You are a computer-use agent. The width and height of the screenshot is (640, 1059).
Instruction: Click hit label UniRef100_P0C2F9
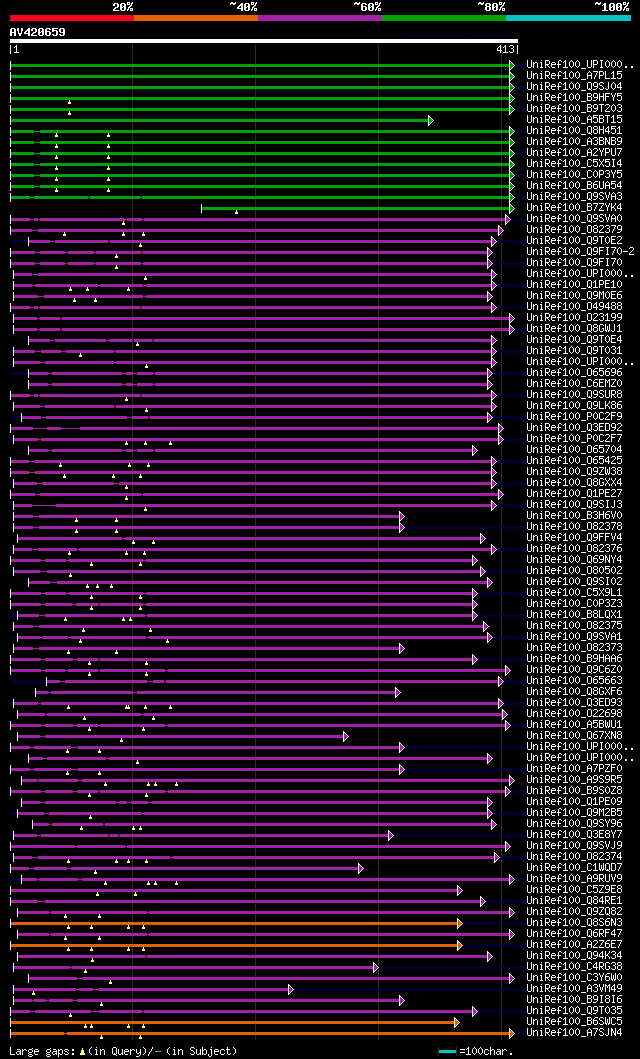(575, 416)
